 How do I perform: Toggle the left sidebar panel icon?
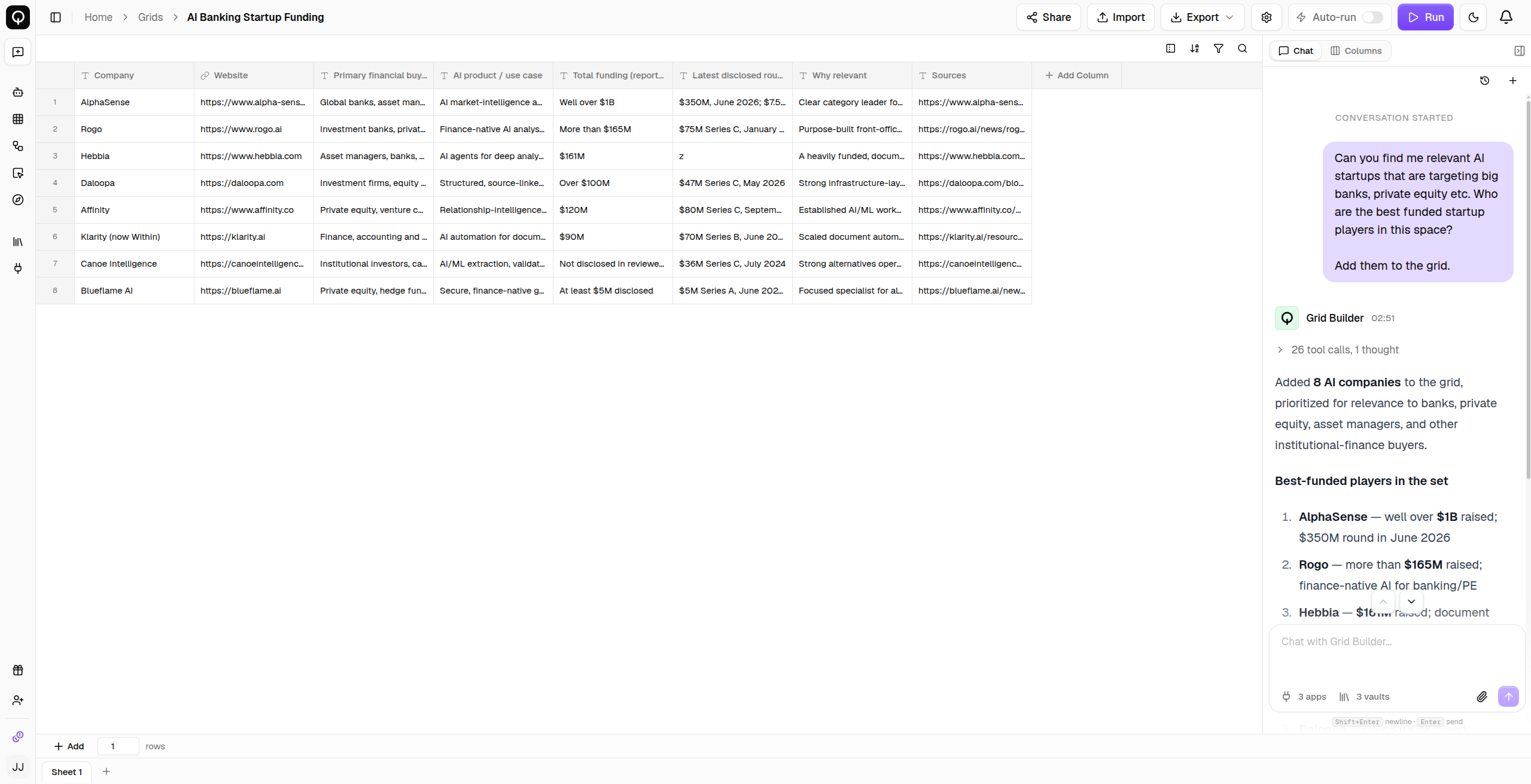tap(56, 17)
